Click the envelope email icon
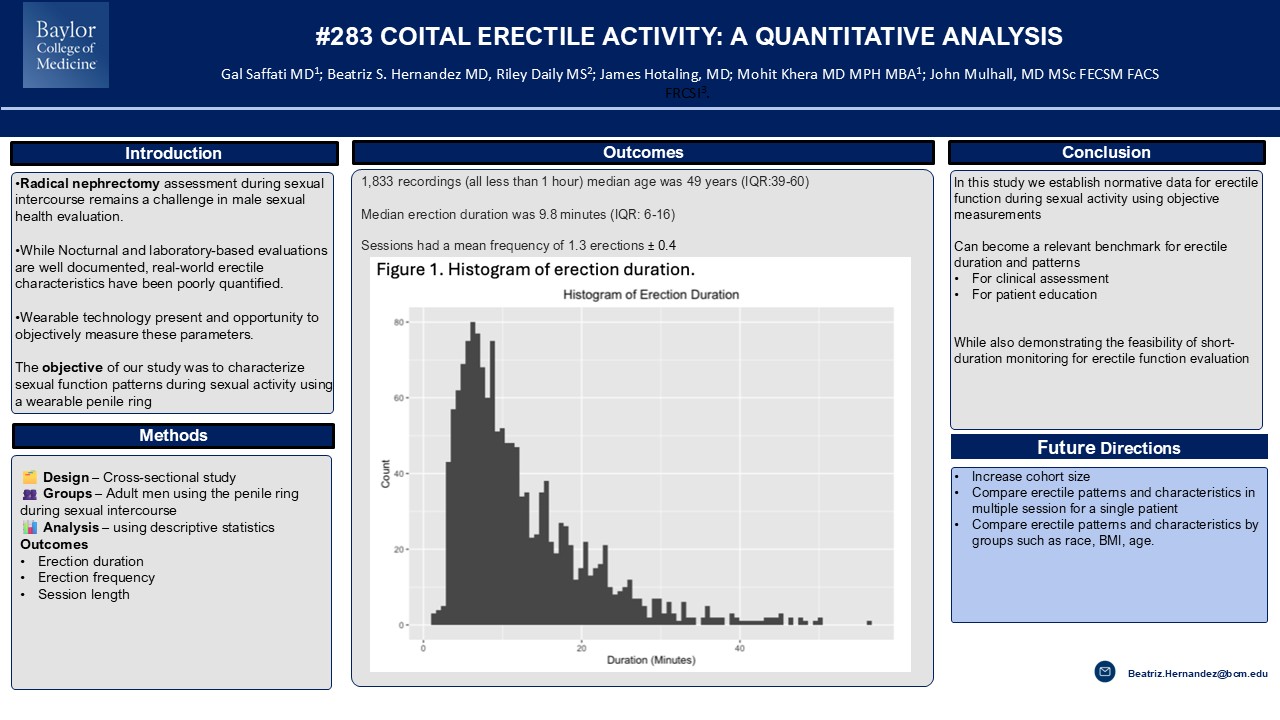The height and width of the screenshot is (720, 1280). (x=1104, y=673)
